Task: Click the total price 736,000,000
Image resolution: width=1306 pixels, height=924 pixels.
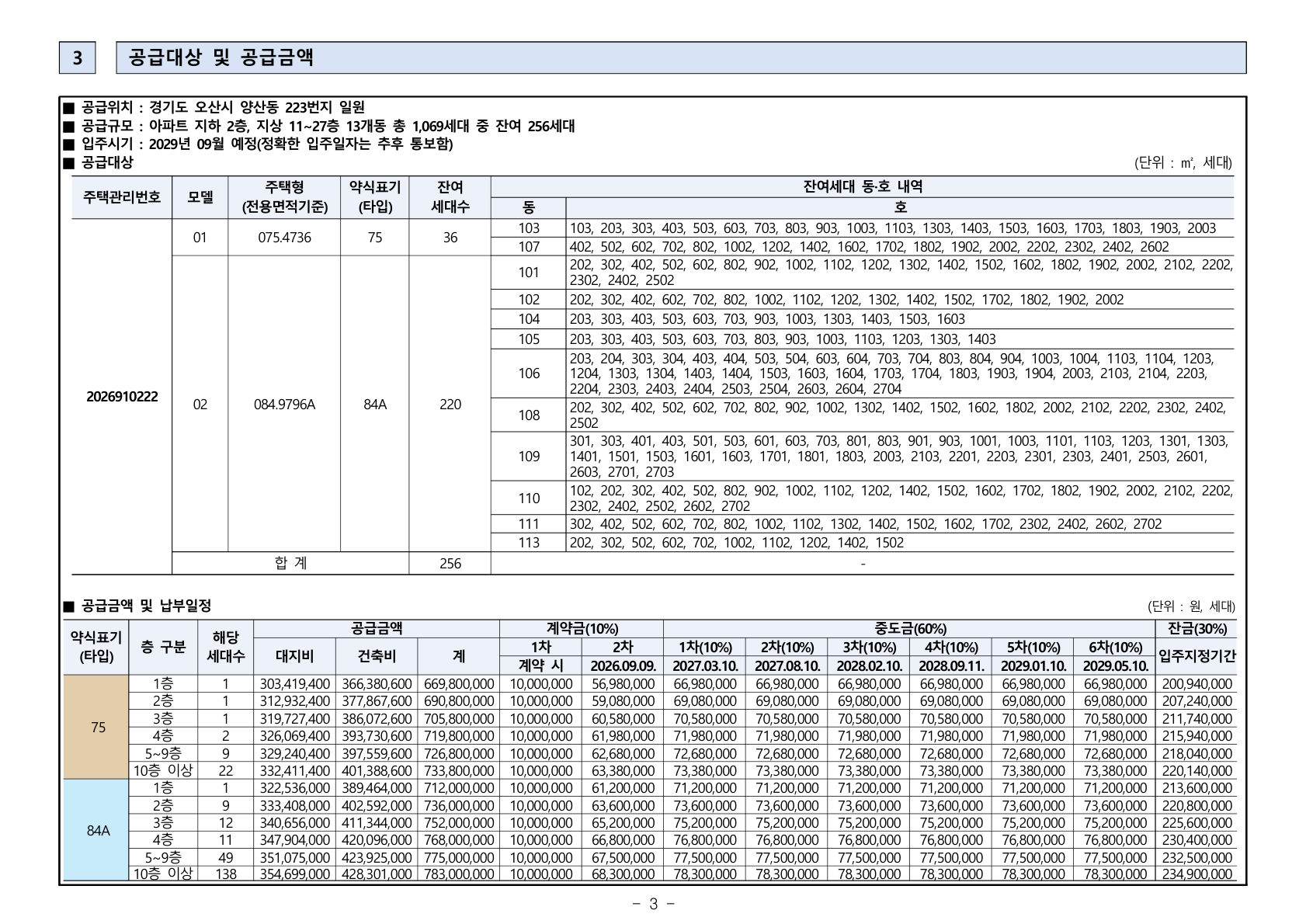Action: [459, 806]
